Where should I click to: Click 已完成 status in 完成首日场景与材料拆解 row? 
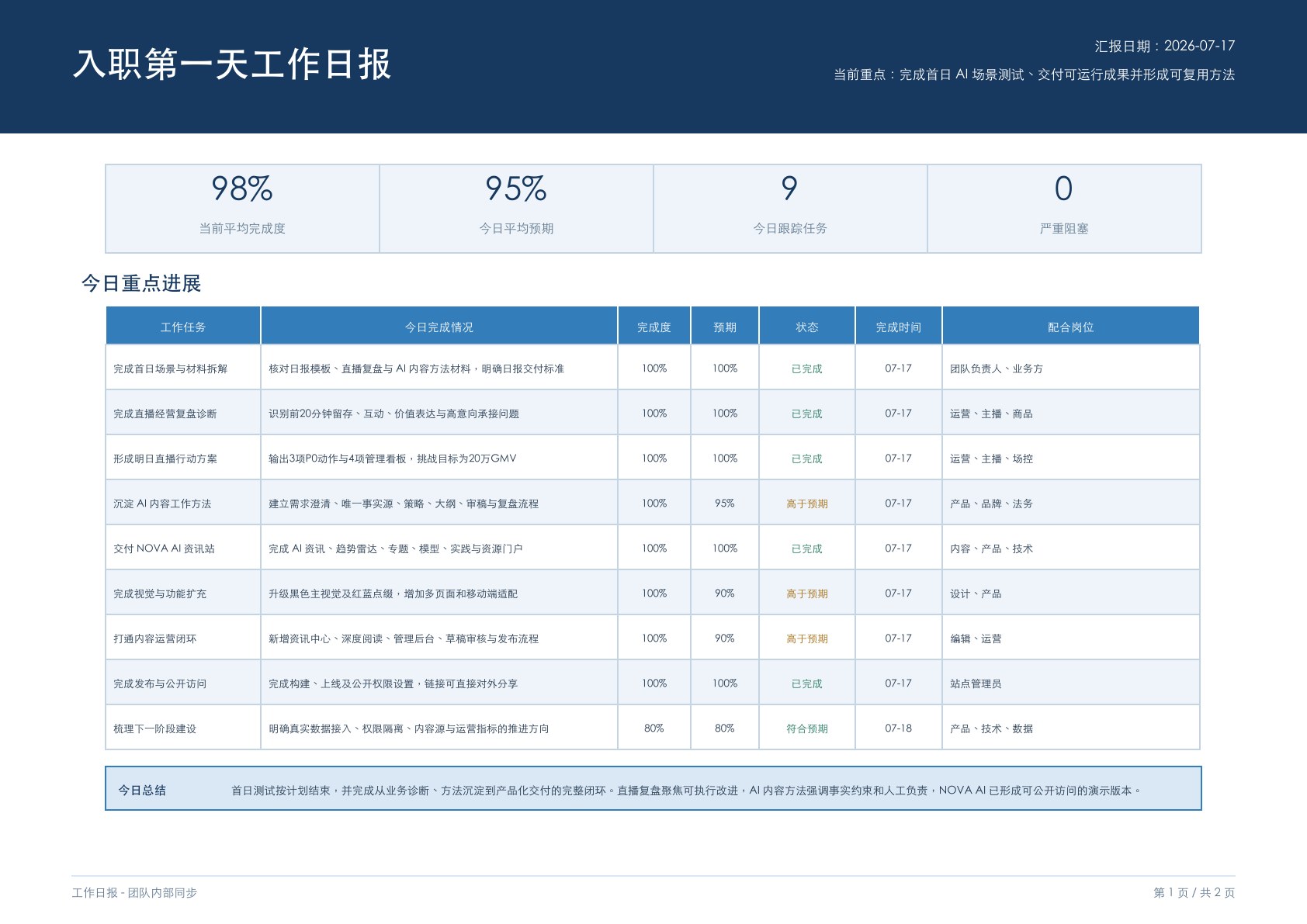(x=807, y=368)
